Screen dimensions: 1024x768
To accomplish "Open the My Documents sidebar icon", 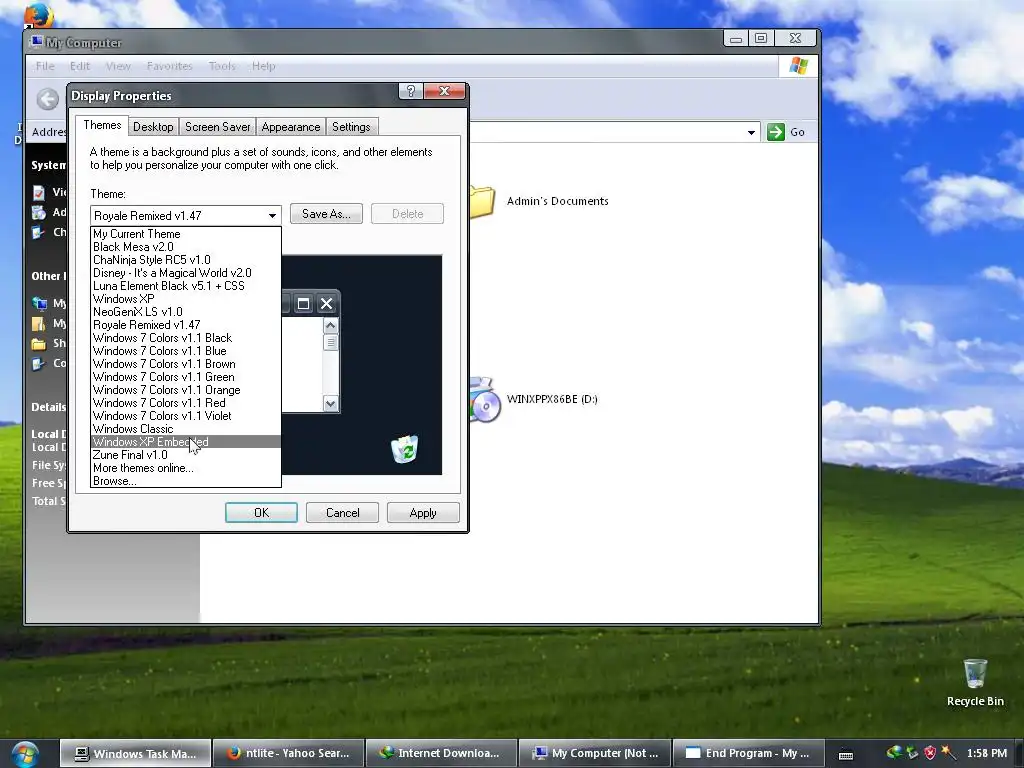I will (39, 323).
